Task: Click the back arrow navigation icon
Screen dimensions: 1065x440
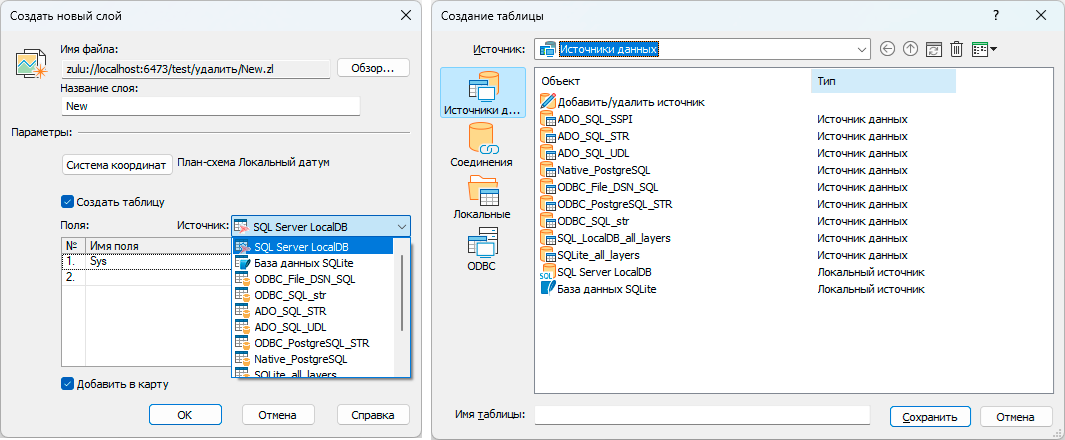Action: click(x=887, y=49)
